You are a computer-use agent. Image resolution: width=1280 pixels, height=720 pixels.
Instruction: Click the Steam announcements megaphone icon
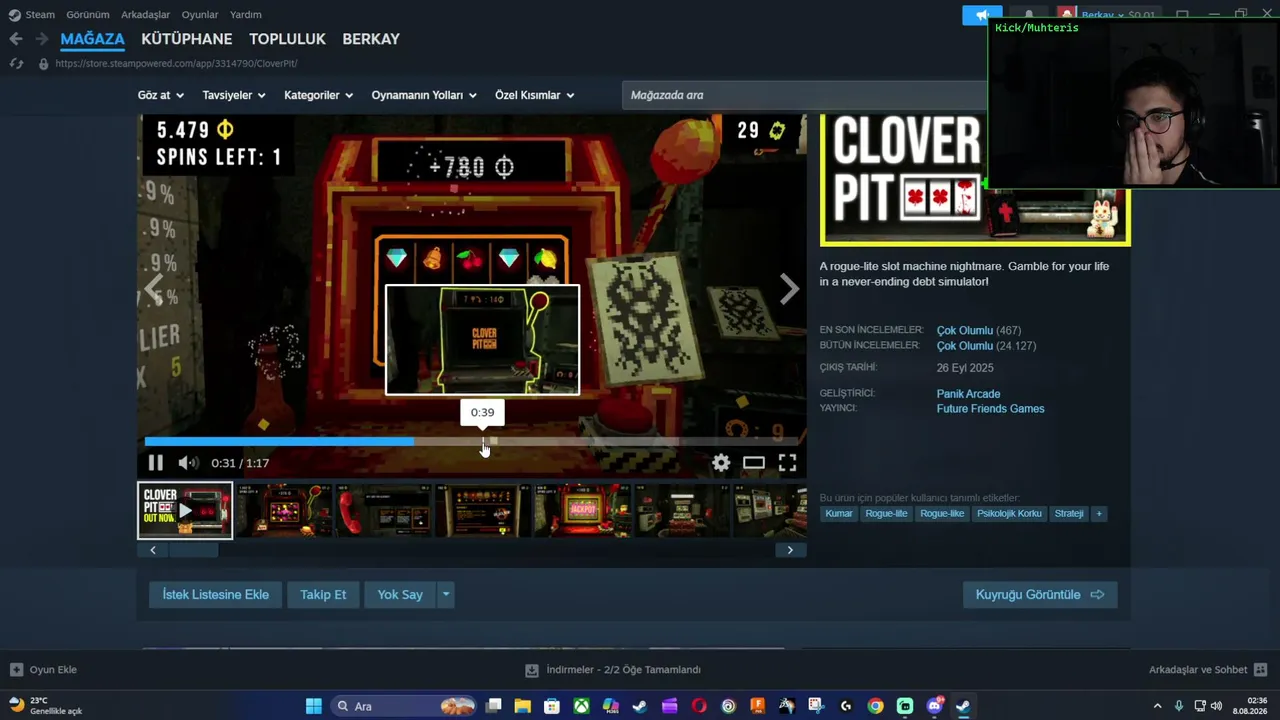[x=981, y=15]
